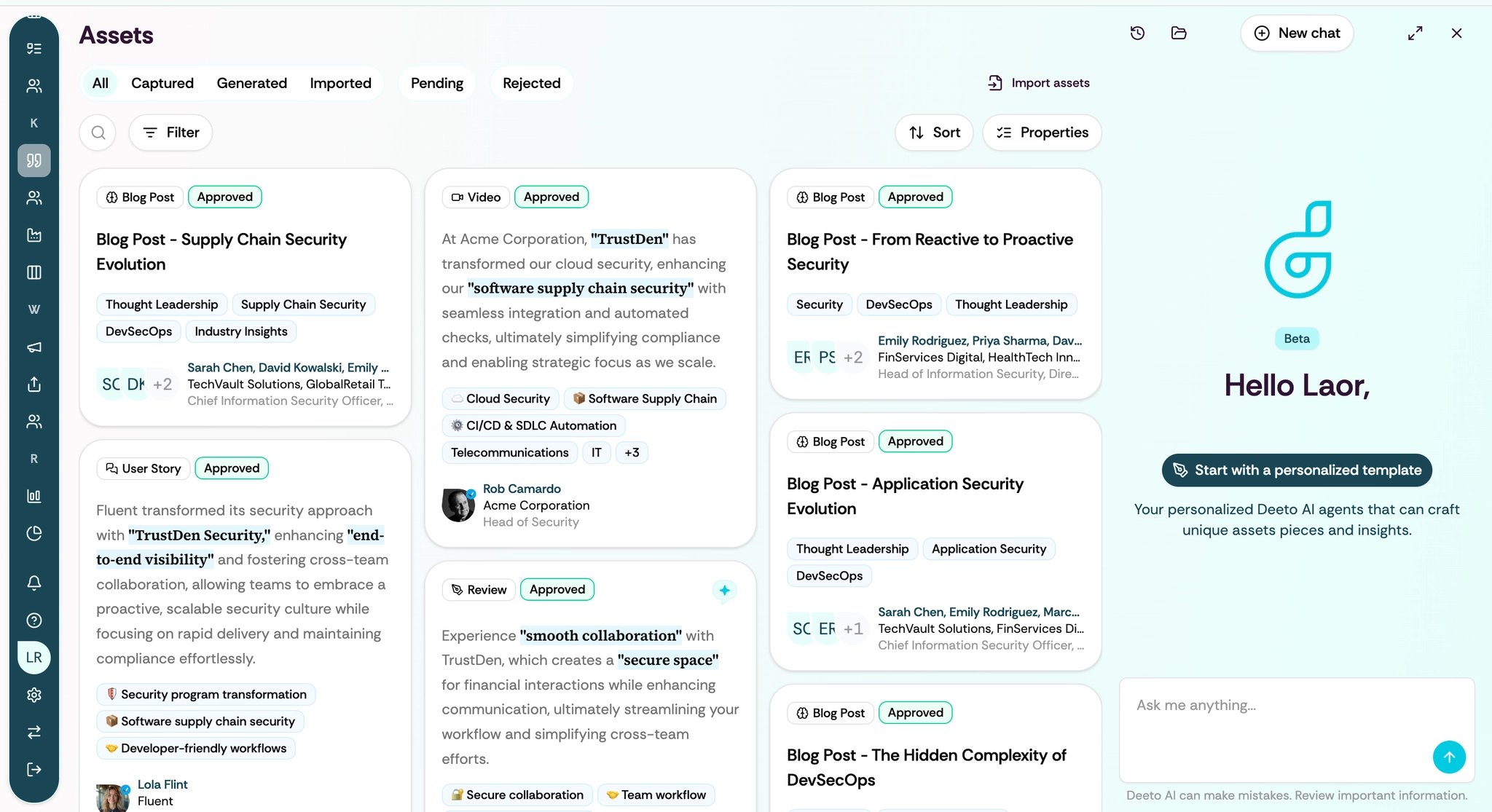Click the logout icon in sidebar
This screenshot has width=1492, height=812.
(x=34, y=770)
